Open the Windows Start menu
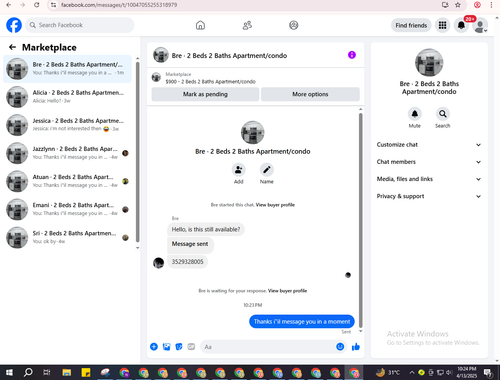500x380 pixels. click(9, 372)
